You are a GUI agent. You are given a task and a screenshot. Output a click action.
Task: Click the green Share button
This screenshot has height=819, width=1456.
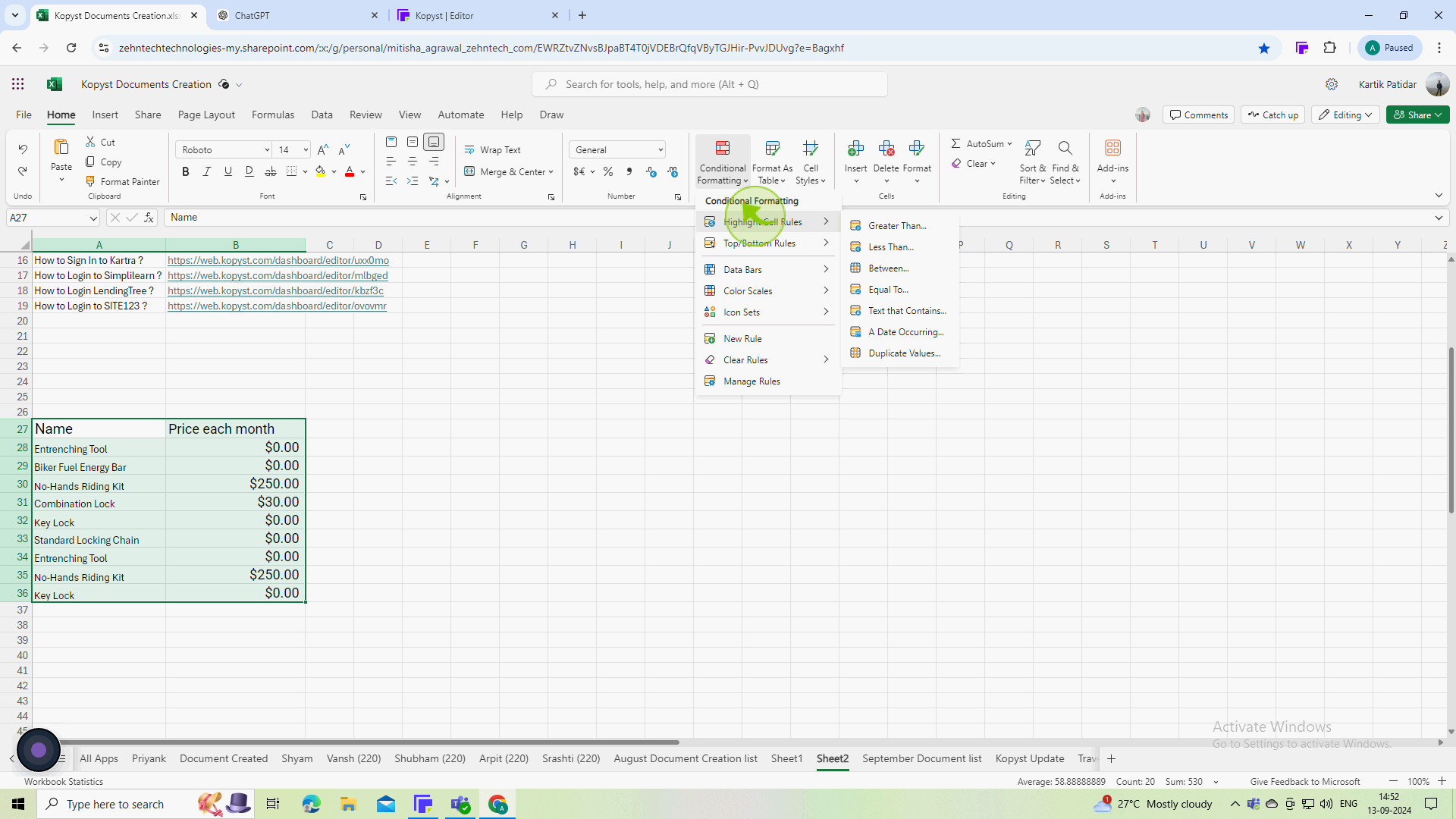[1417, 115]
